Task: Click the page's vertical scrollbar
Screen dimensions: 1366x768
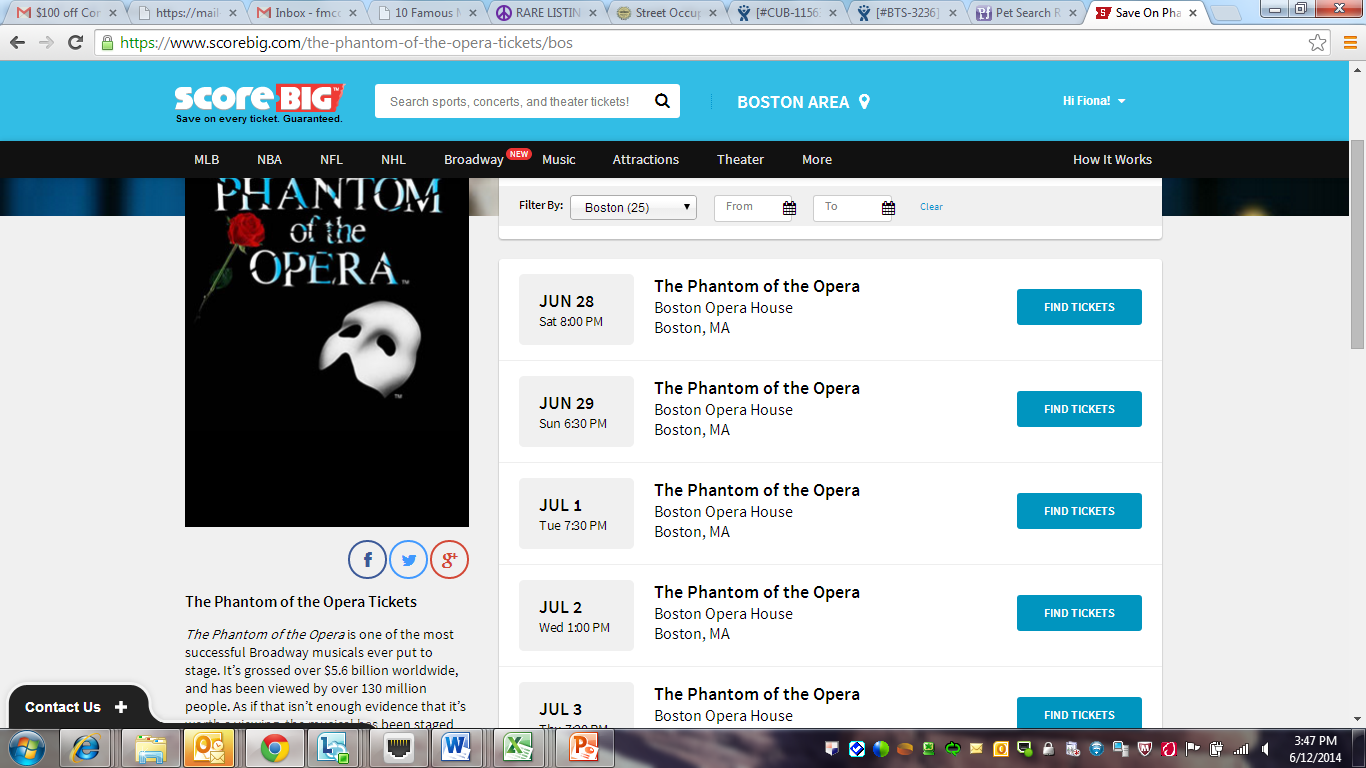Action: 1357,244
